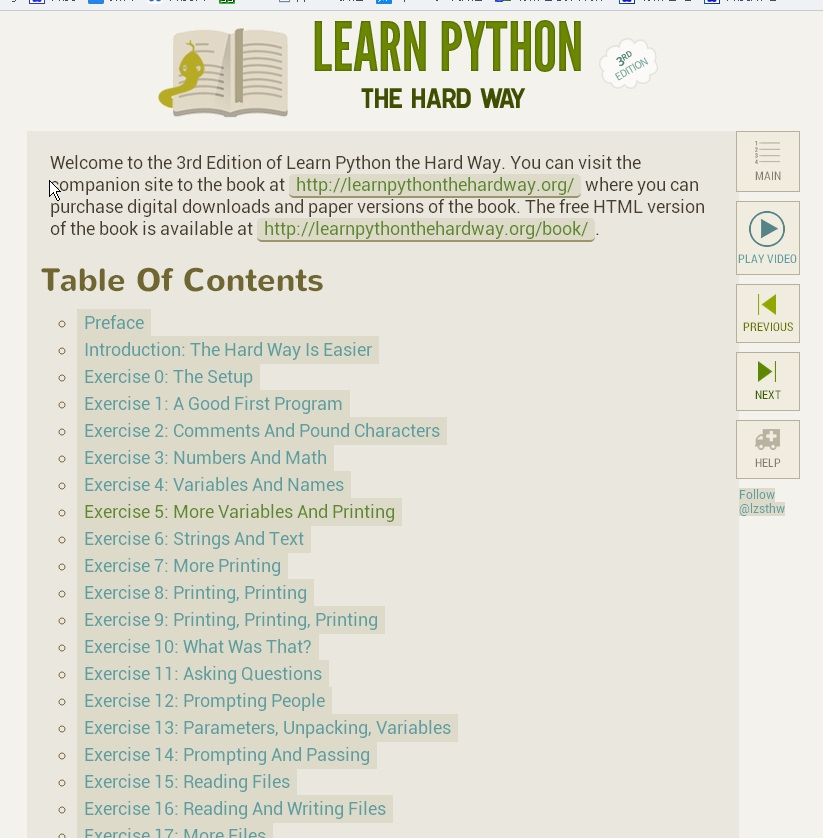Open Exercise 11: Asking Questions
823x838 pixels.
coord(203,674)
